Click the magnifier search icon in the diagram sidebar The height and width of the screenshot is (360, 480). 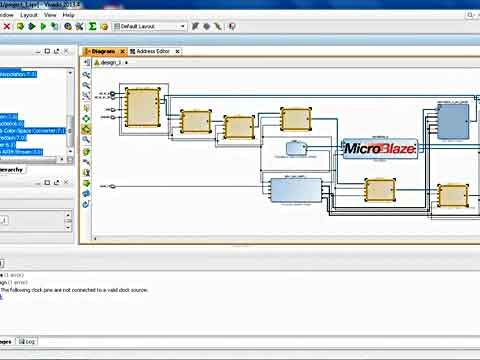pyautogui.click(x=86, y=140)
